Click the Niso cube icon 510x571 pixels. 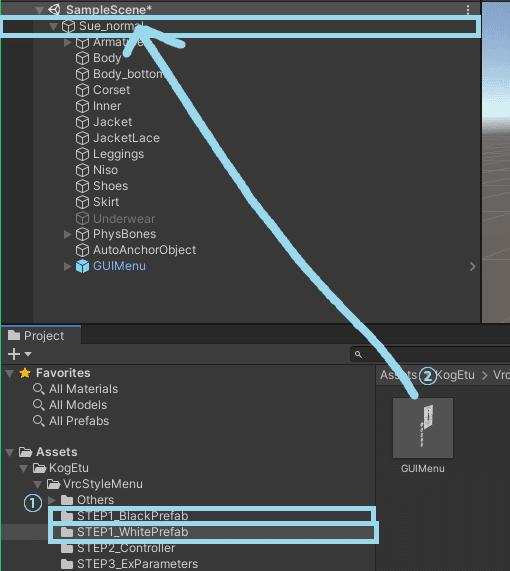(x=82, y=170)
